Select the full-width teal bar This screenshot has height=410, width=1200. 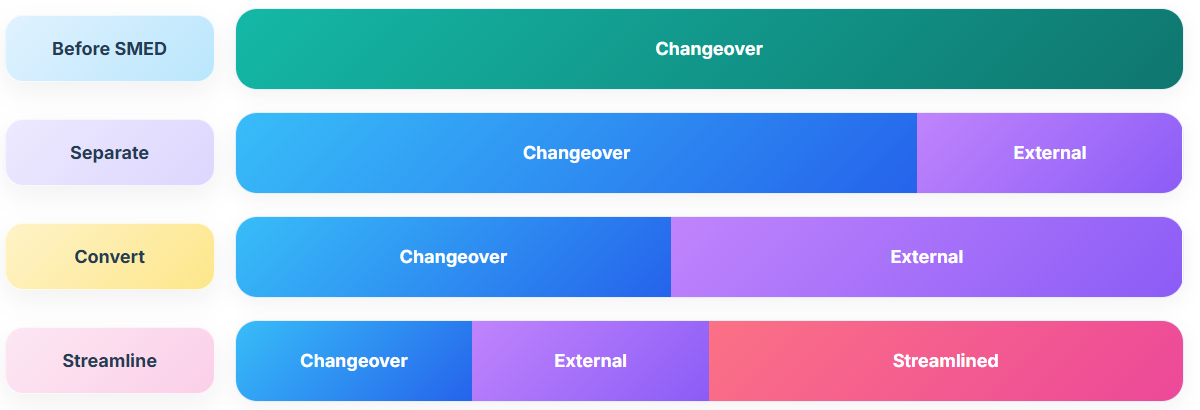pyautogui.click(x=709, y=49)
